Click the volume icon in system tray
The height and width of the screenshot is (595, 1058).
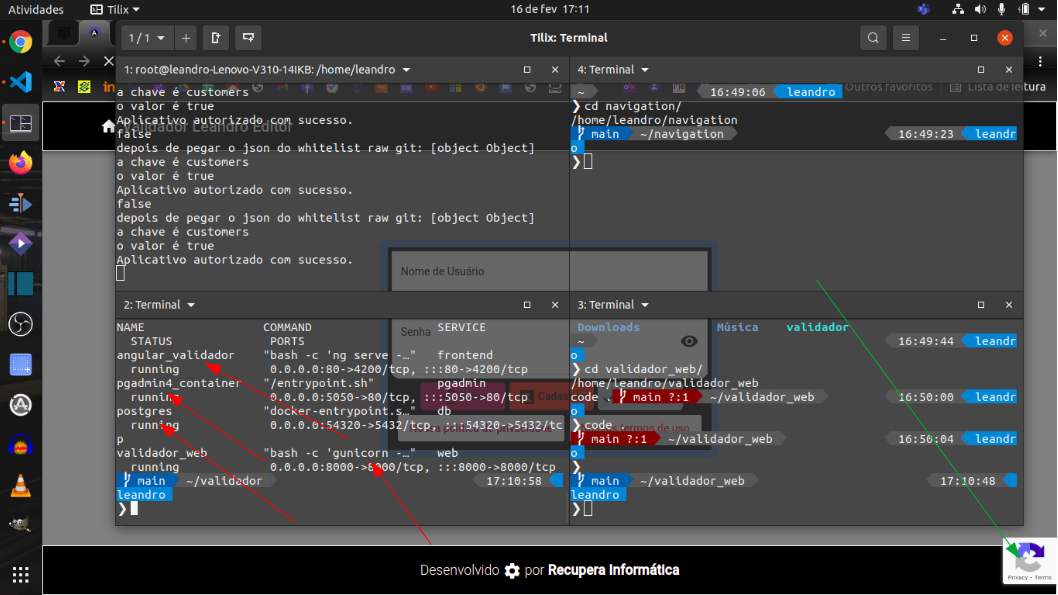[x=980, y=9]
